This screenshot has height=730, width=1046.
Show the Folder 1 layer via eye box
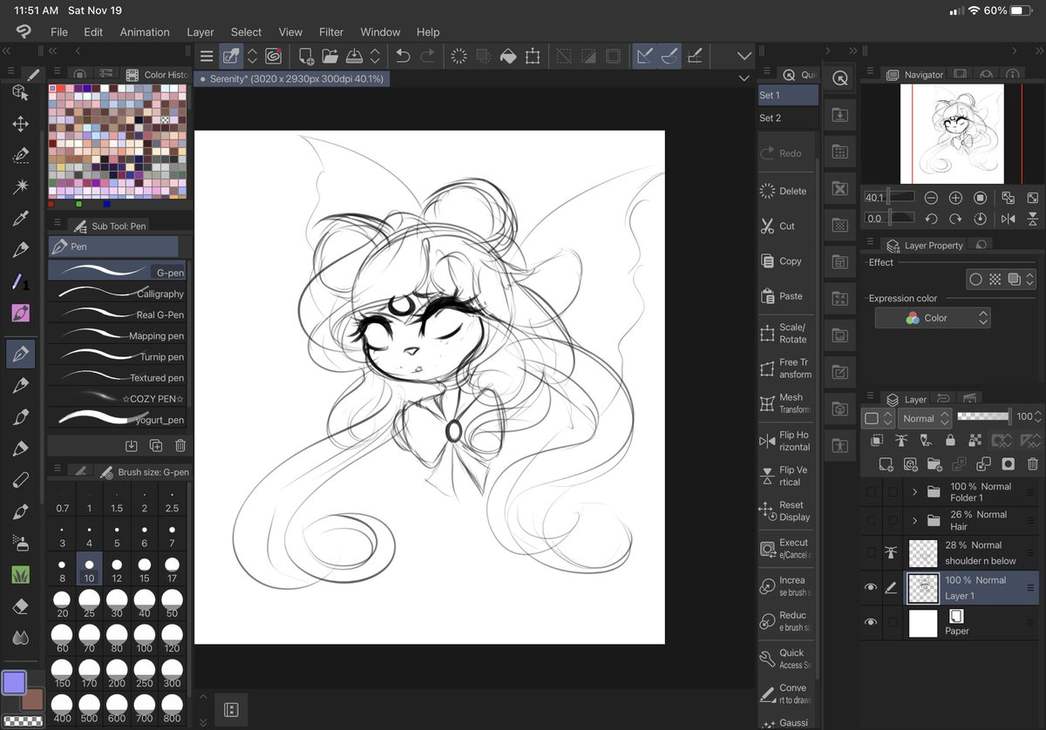pos(871,492)
